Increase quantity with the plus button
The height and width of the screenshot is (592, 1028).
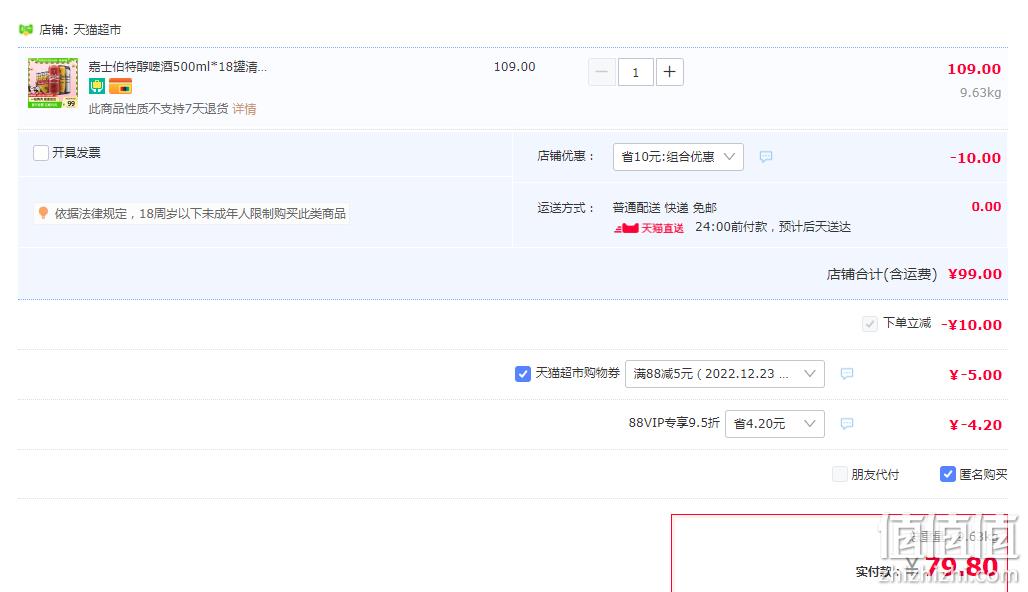[x=669, y=71]
